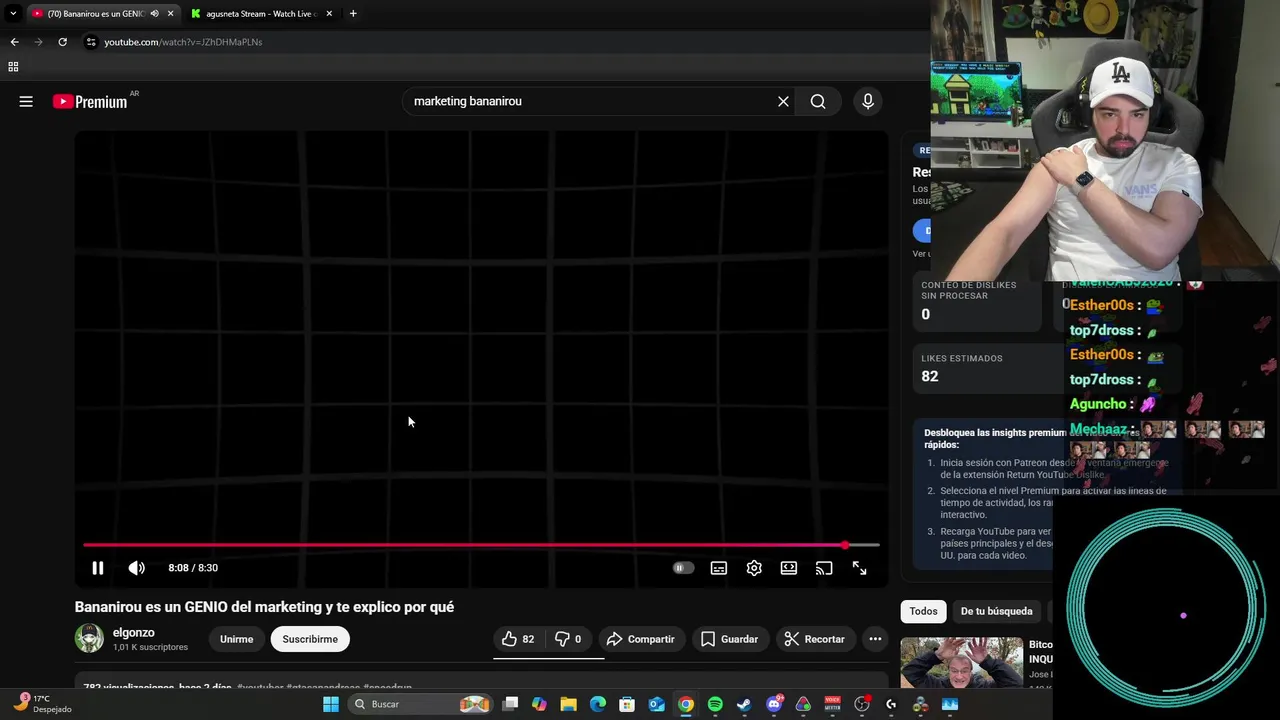Submit search with magnifier button
1280x720 pixels.
pos(818,101)
